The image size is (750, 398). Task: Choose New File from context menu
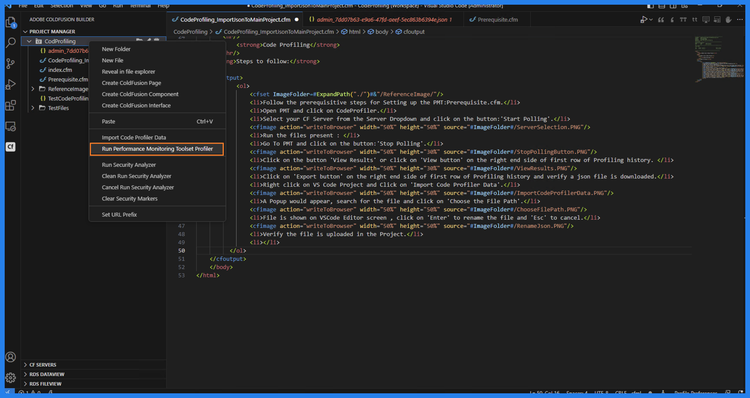(157, 60)
